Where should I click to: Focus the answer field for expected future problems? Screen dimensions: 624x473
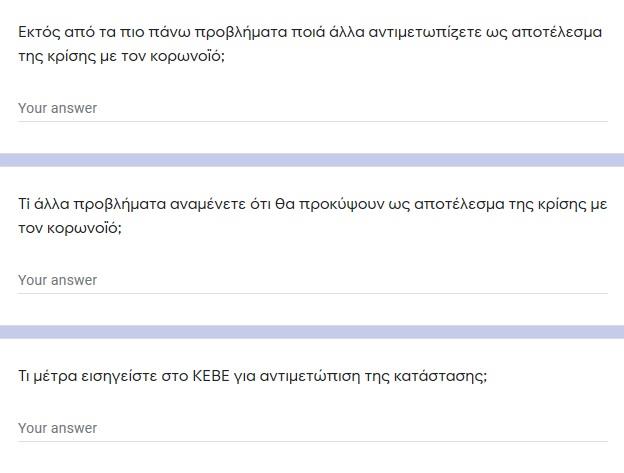point(312,280)
